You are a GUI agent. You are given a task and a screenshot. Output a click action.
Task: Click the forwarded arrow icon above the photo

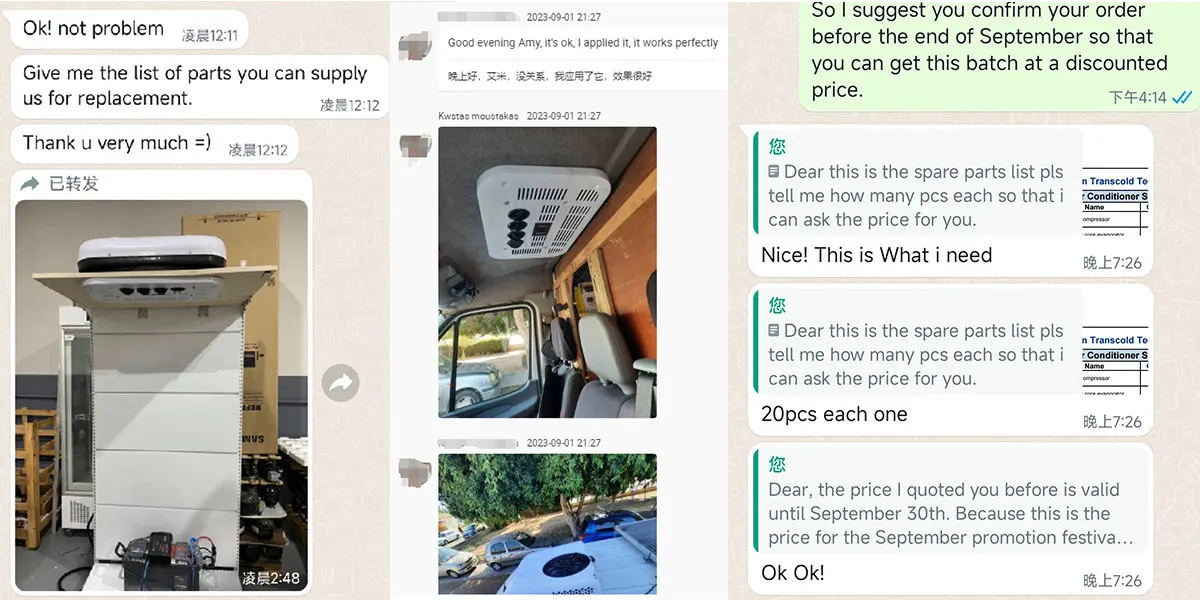30,184
